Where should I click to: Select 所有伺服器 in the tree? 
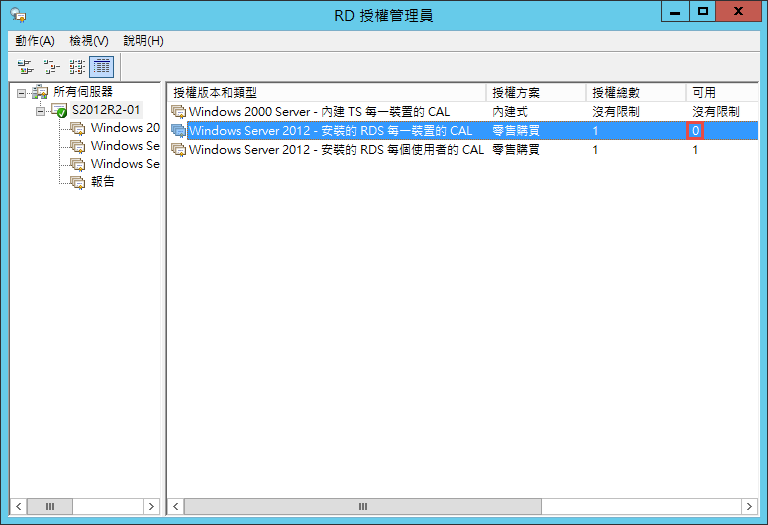pos(83,92)
